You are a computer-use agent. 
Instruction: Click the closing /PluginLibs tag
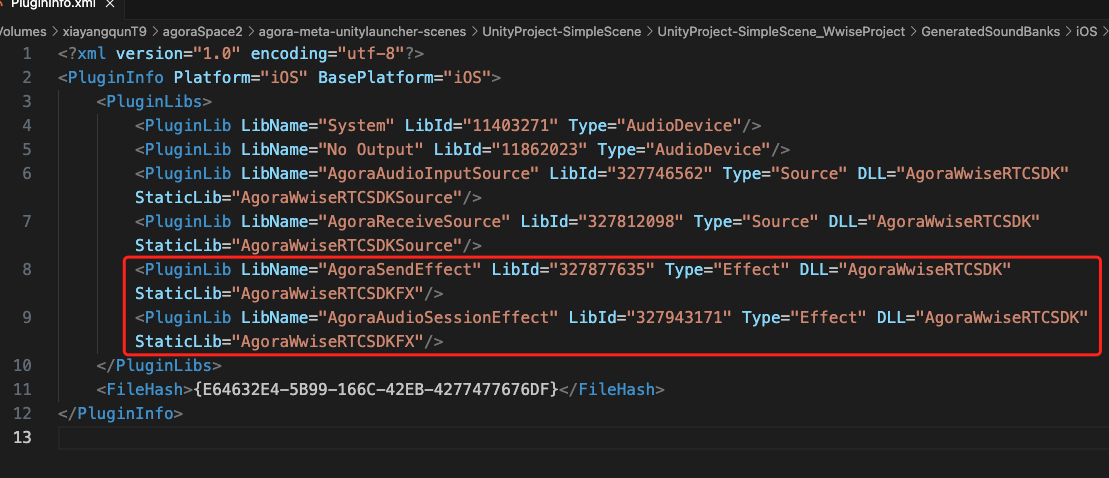pos(159,366)
